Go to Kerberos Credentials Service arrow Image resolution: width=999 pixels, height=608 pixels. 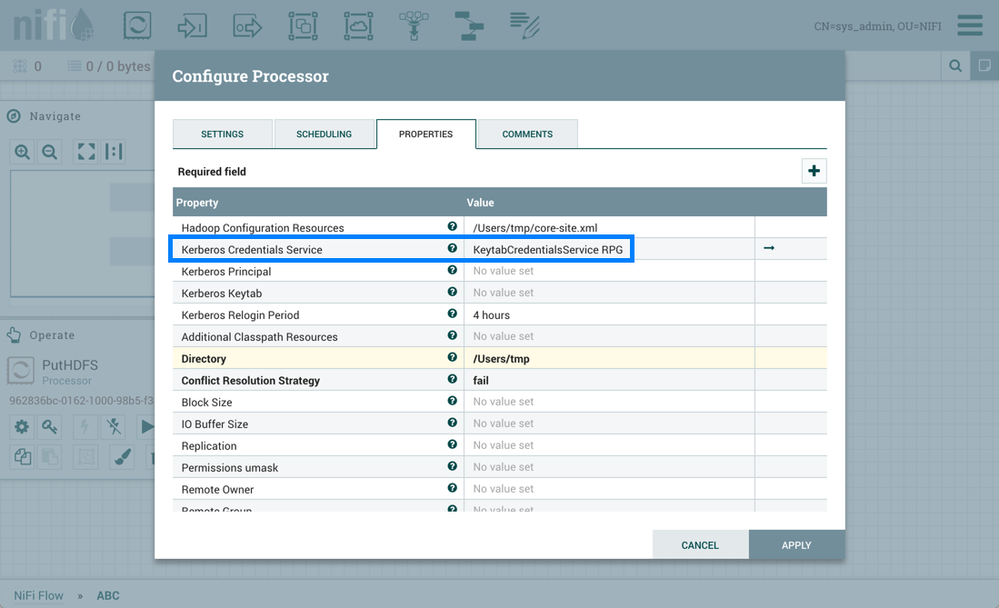(x=768, y=248)
